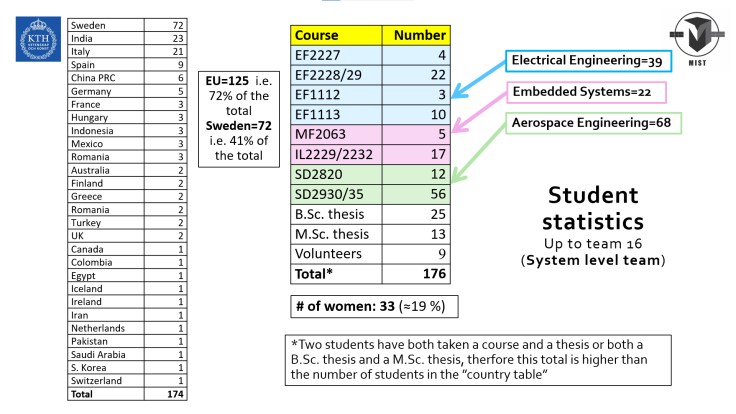Select the Sweden row in country table
736x414 pixels.
pos(127,21)
